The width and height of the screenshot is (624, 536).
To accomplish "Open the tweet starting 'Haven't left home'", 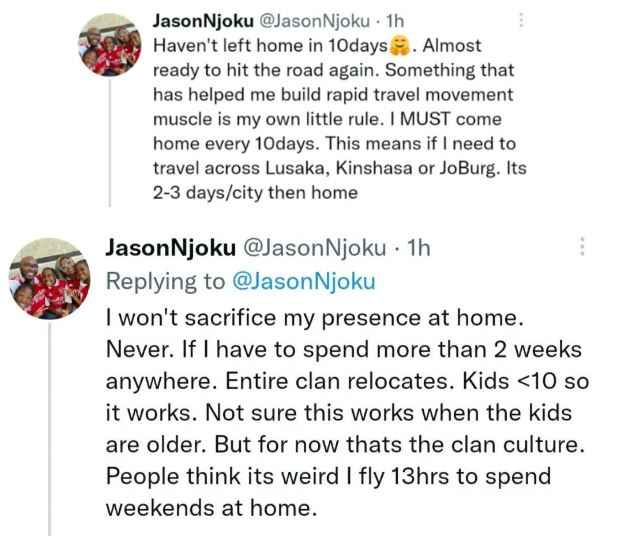I will tap(330, 95).
